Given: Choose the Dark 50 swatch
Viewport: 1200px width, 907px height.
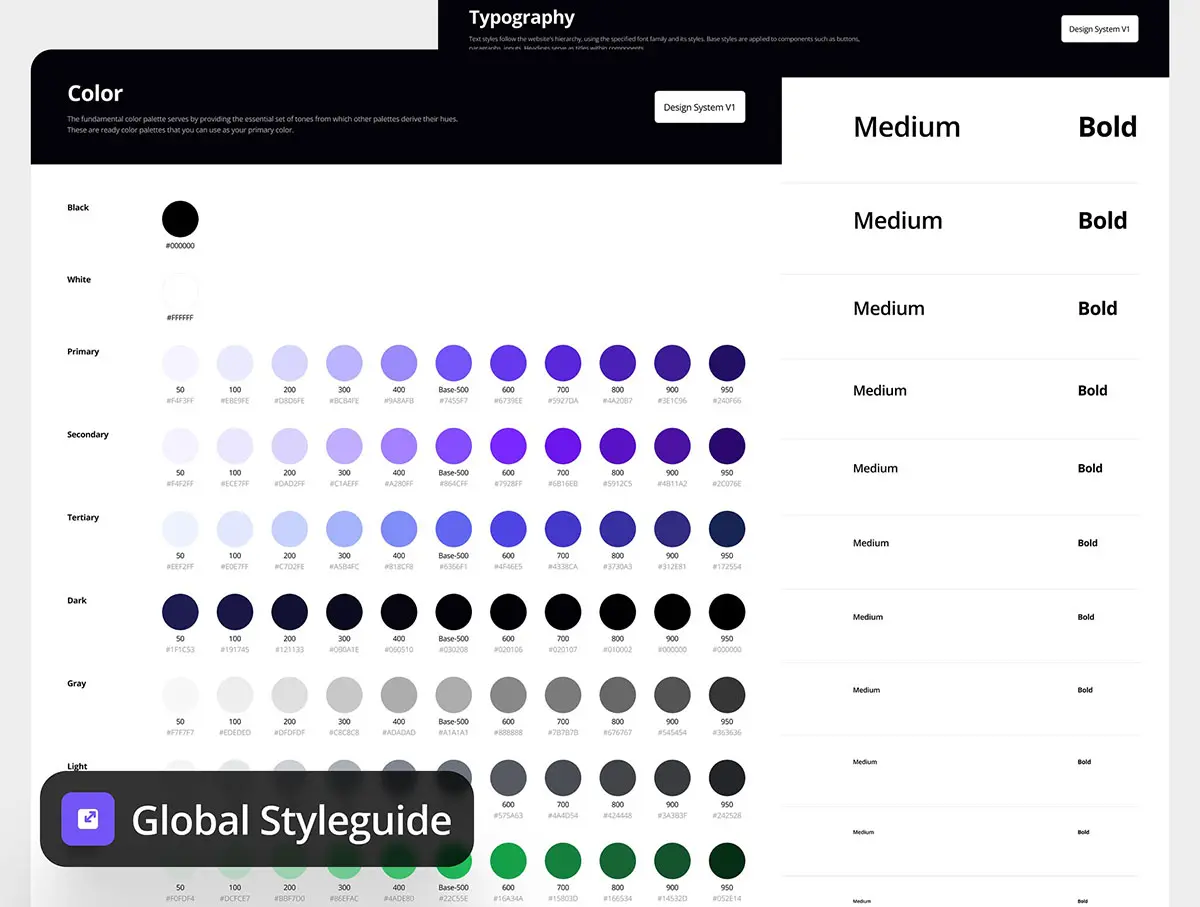Looking at the screenshot, I should tap(180, 611).
